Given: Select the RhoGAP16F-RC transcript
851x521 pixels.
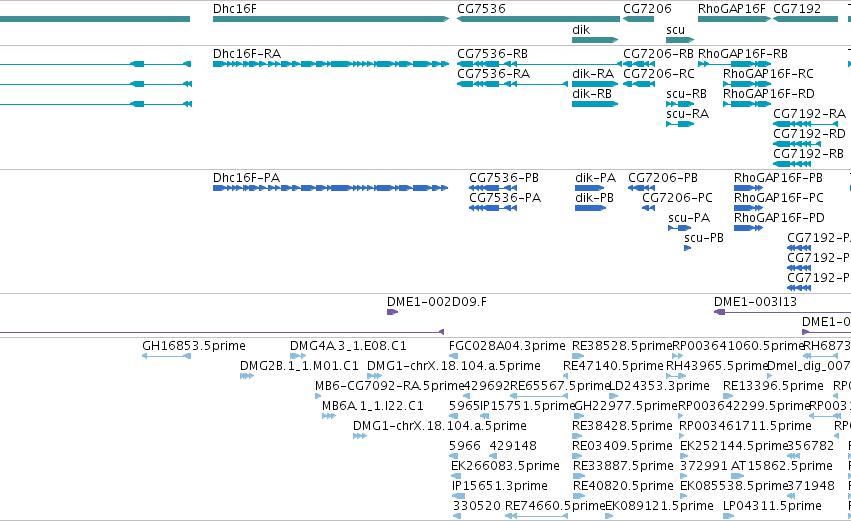Looking at the screenshot, I should (747, 84).
